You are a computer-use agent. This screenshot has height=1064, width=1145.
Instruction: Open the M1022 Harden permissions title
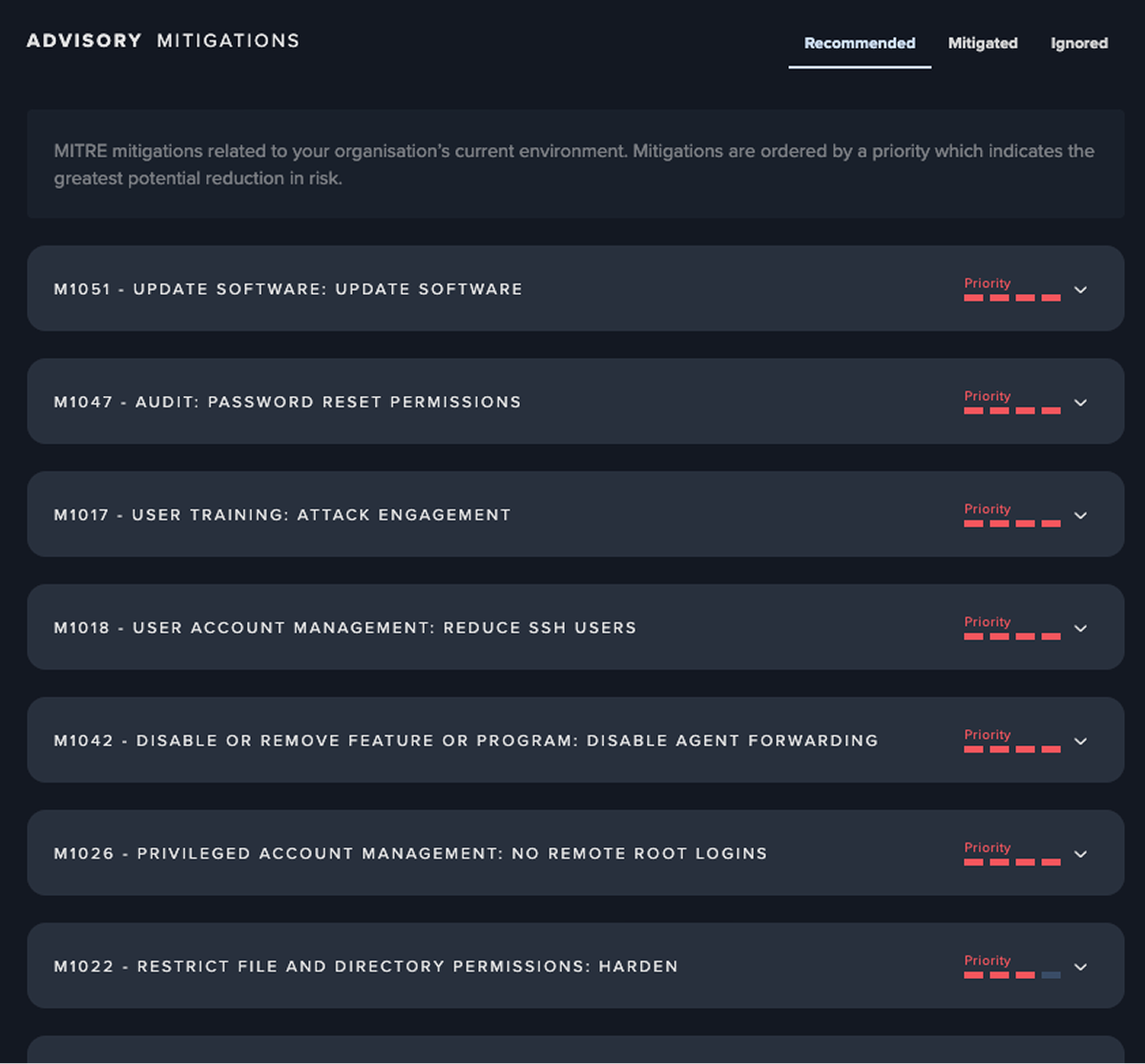pos(365,967)
